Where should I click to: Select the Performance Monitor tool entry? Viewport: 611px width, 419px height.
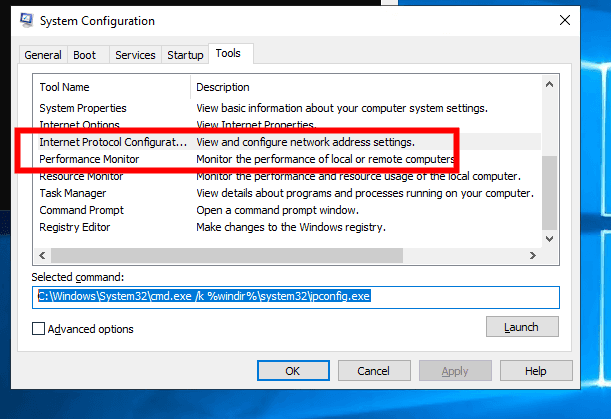click(89, 159)
